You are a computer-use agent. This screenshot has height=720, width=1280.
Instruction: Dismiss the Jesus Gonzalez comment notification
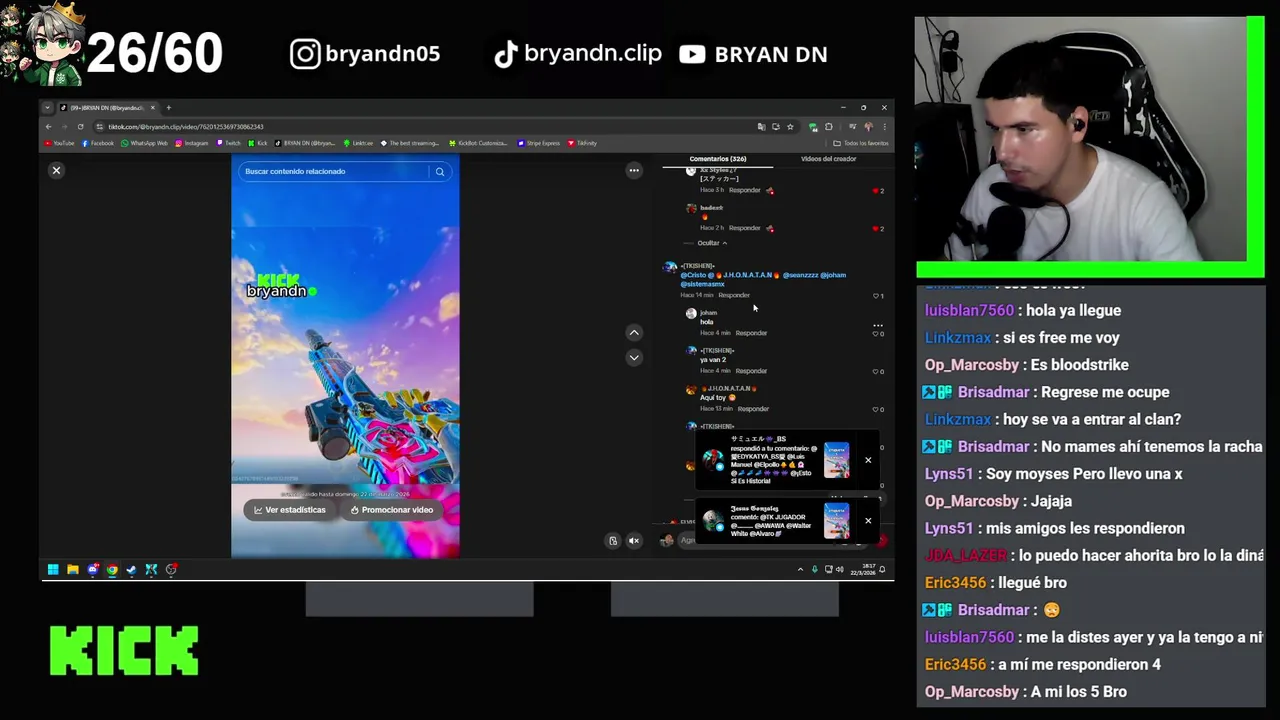click(868, 521)
